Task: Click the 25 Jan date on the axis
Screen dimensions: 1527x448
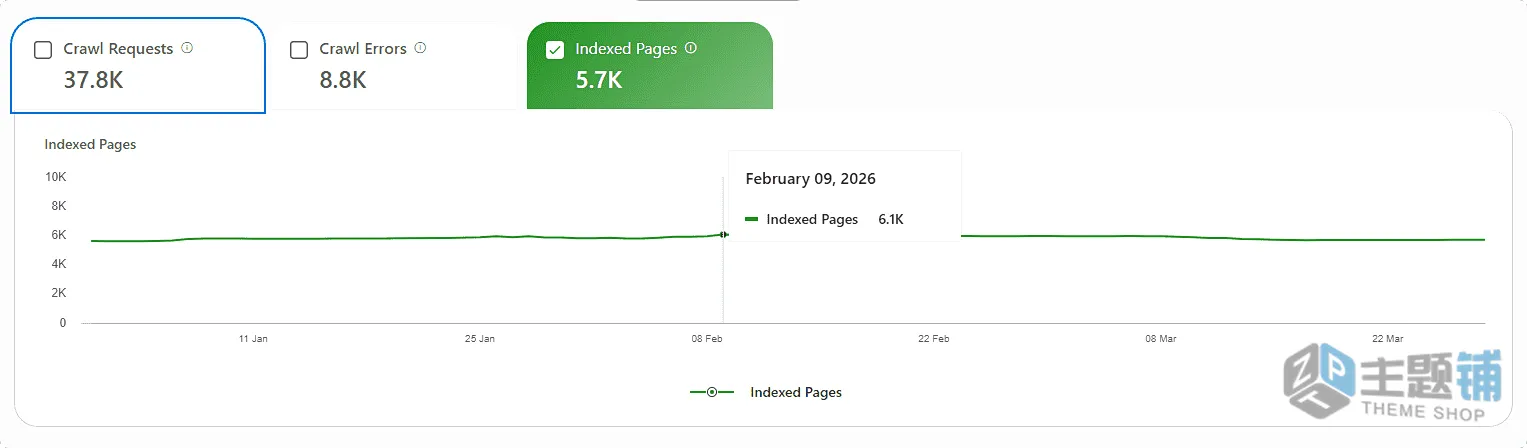Action: (x=480, y=339)
